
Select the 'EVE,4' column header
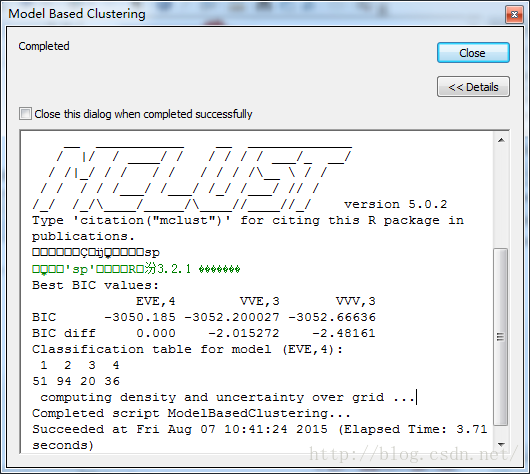click(155, 301)
